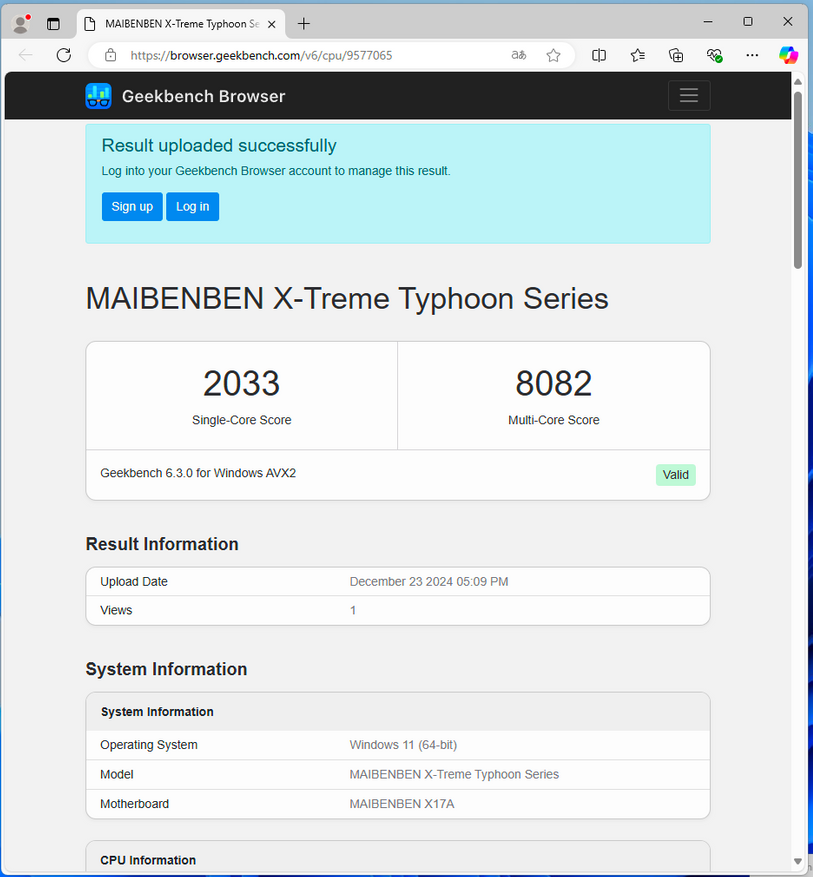Toggle split screen view icon
Viewport: 813px width, 877px height.
point(599,55)
